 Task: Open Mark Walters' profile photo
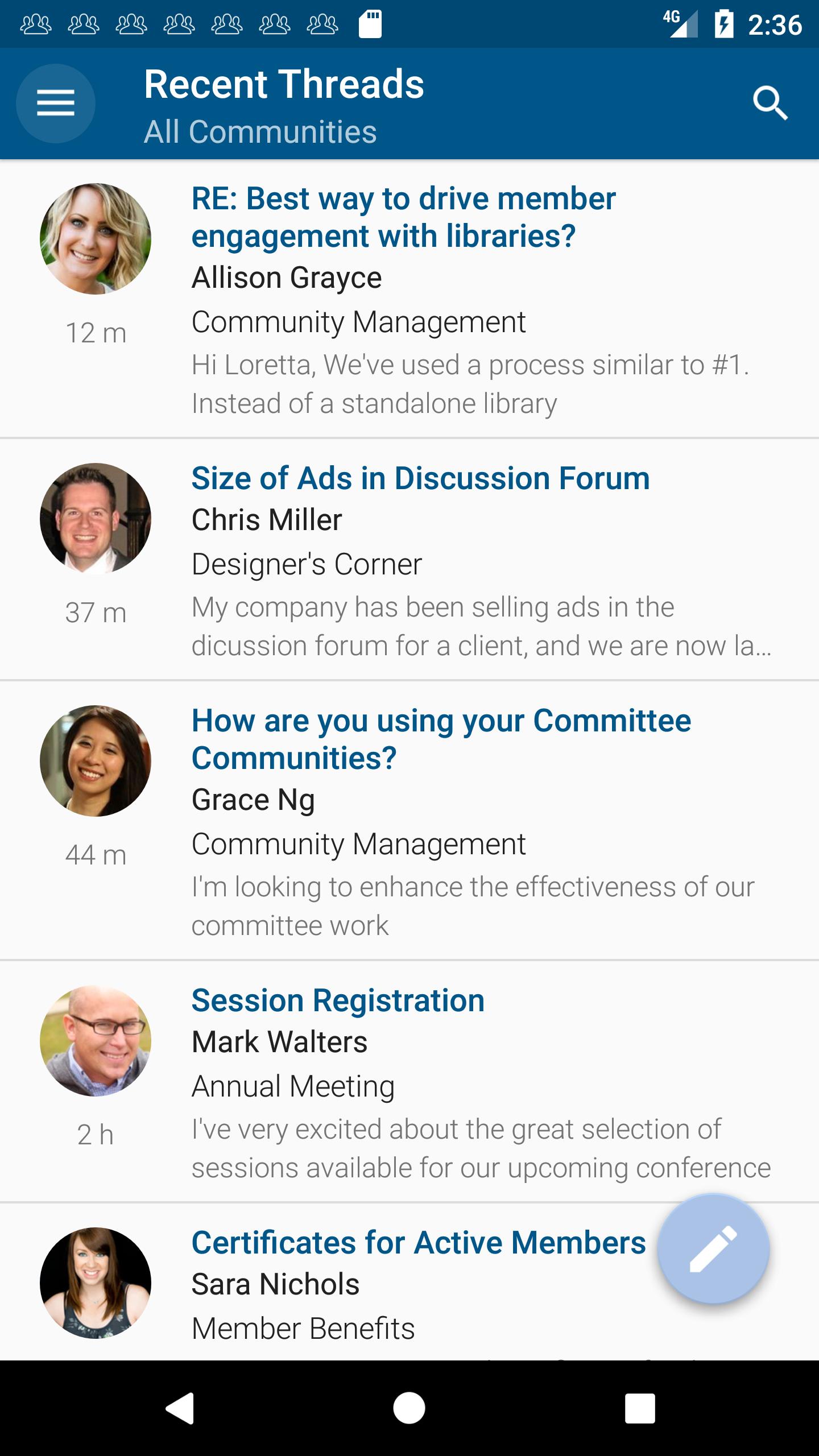[96, 1041]
